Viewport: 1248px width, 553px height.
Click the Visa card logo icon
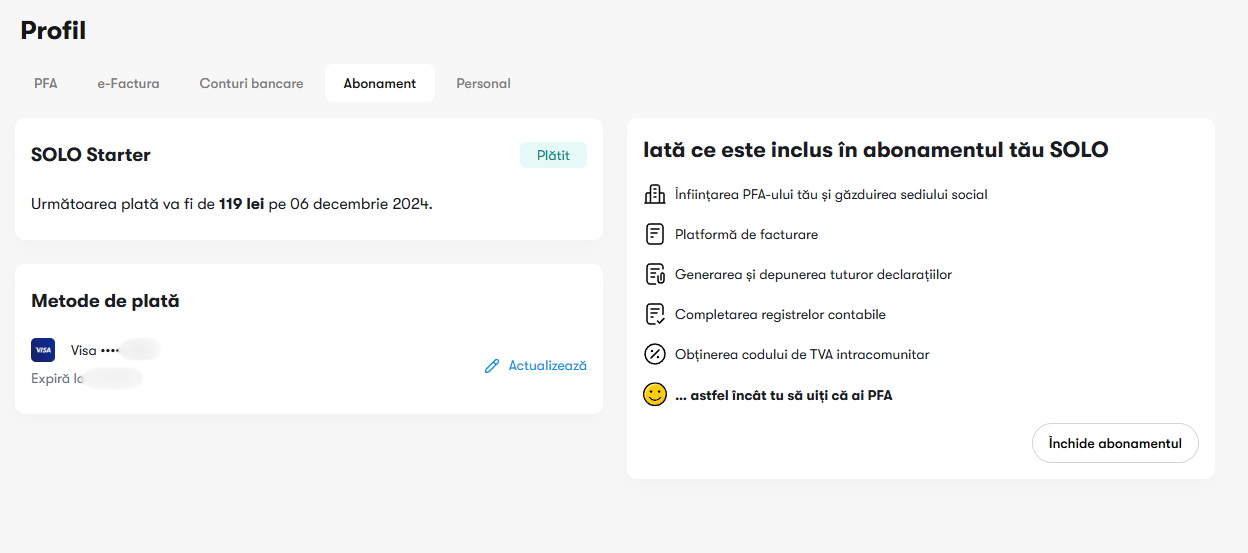click(43, 350)
